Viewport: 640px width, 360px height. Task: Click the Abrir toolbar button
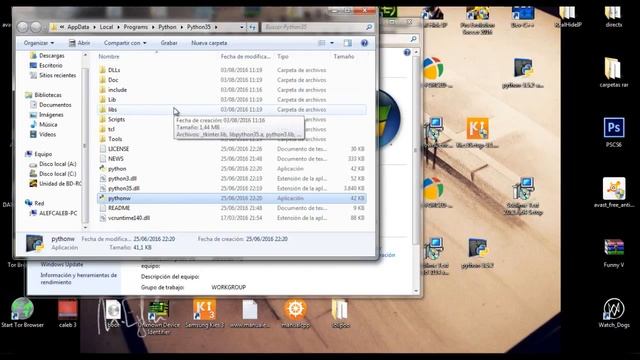click(79, 43)
